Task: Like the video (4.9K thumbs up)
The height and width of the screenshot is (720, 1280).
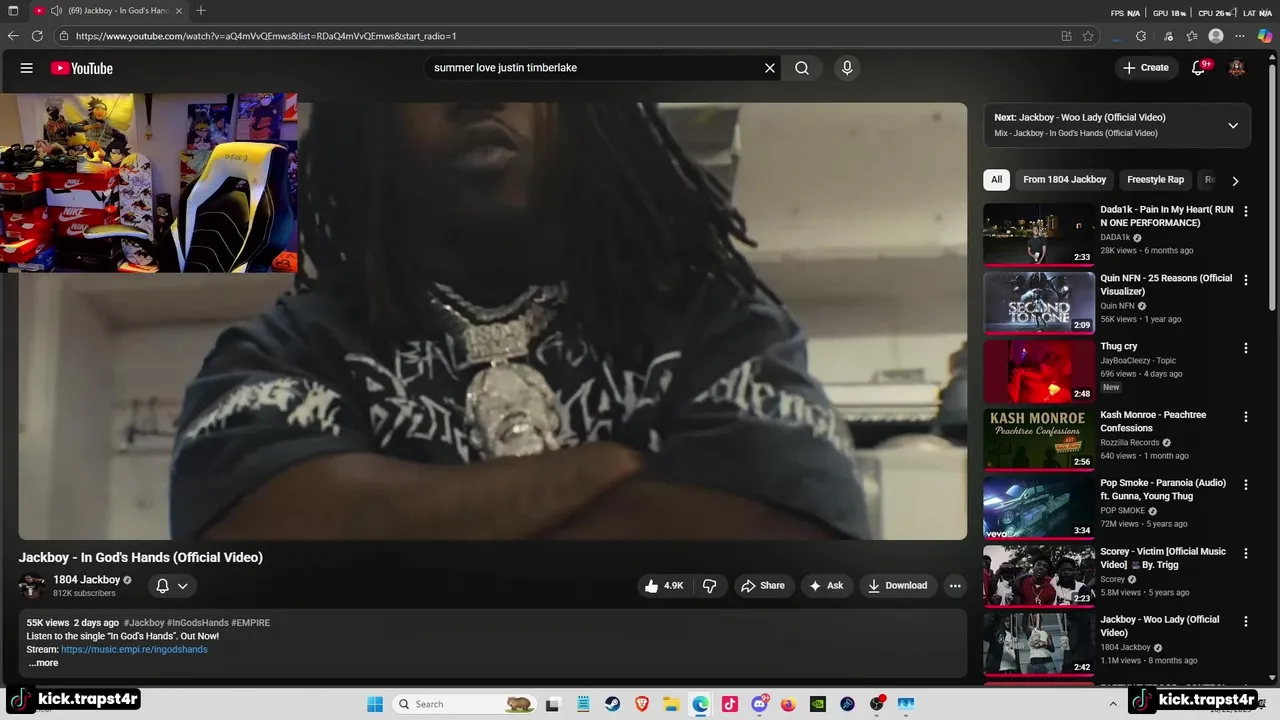Action: coord(664,586)
